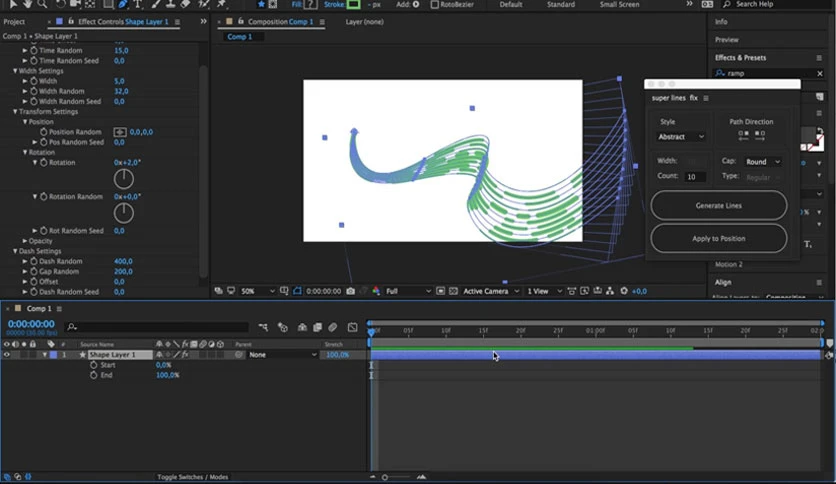Image resolution: width=836 pixels, height=484 pixels.
Task: Toggle stopwatch for Dash Random
Action: 34,261
